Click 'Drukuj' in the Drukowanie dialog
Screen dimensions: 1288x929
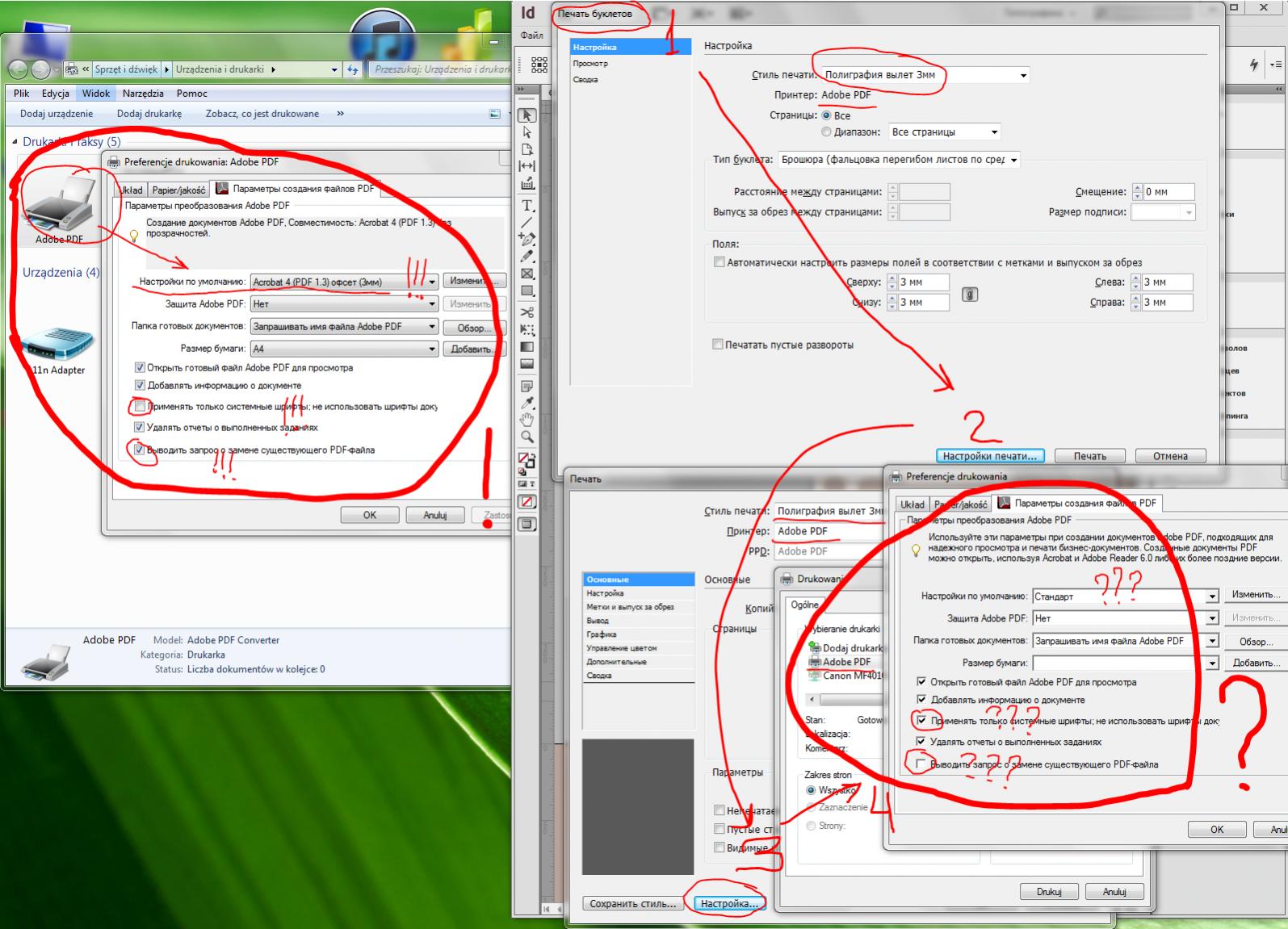[1049, 892]
